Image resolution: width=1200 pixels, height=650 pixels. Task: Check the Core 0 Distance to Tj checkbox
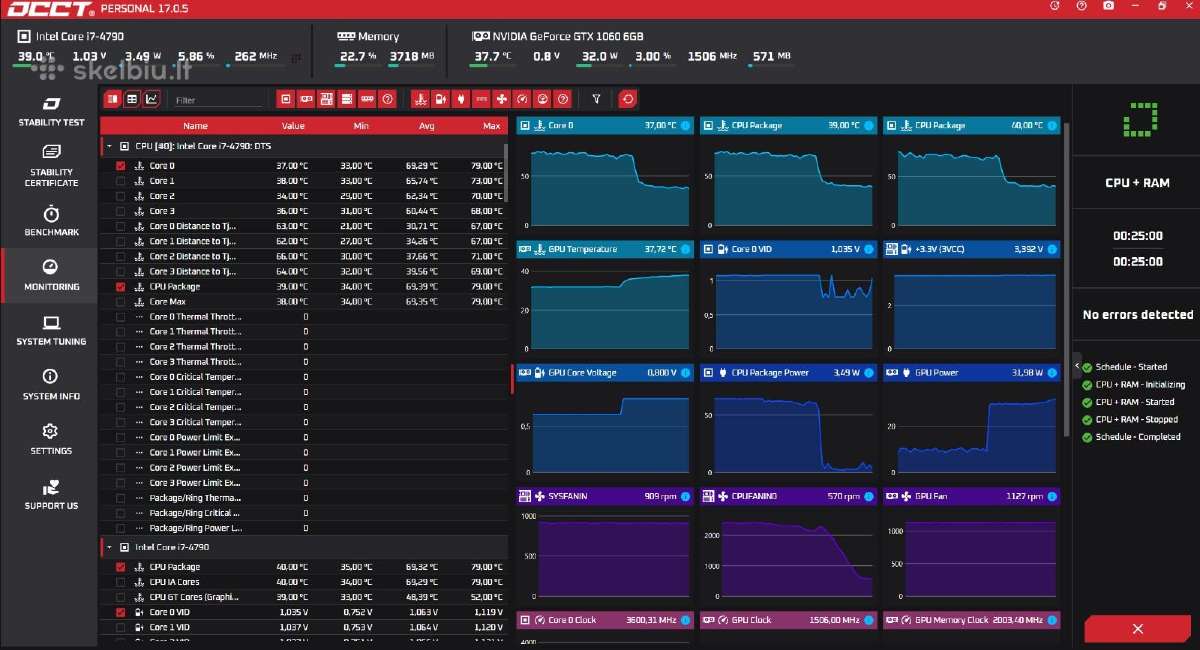point(121,226)
